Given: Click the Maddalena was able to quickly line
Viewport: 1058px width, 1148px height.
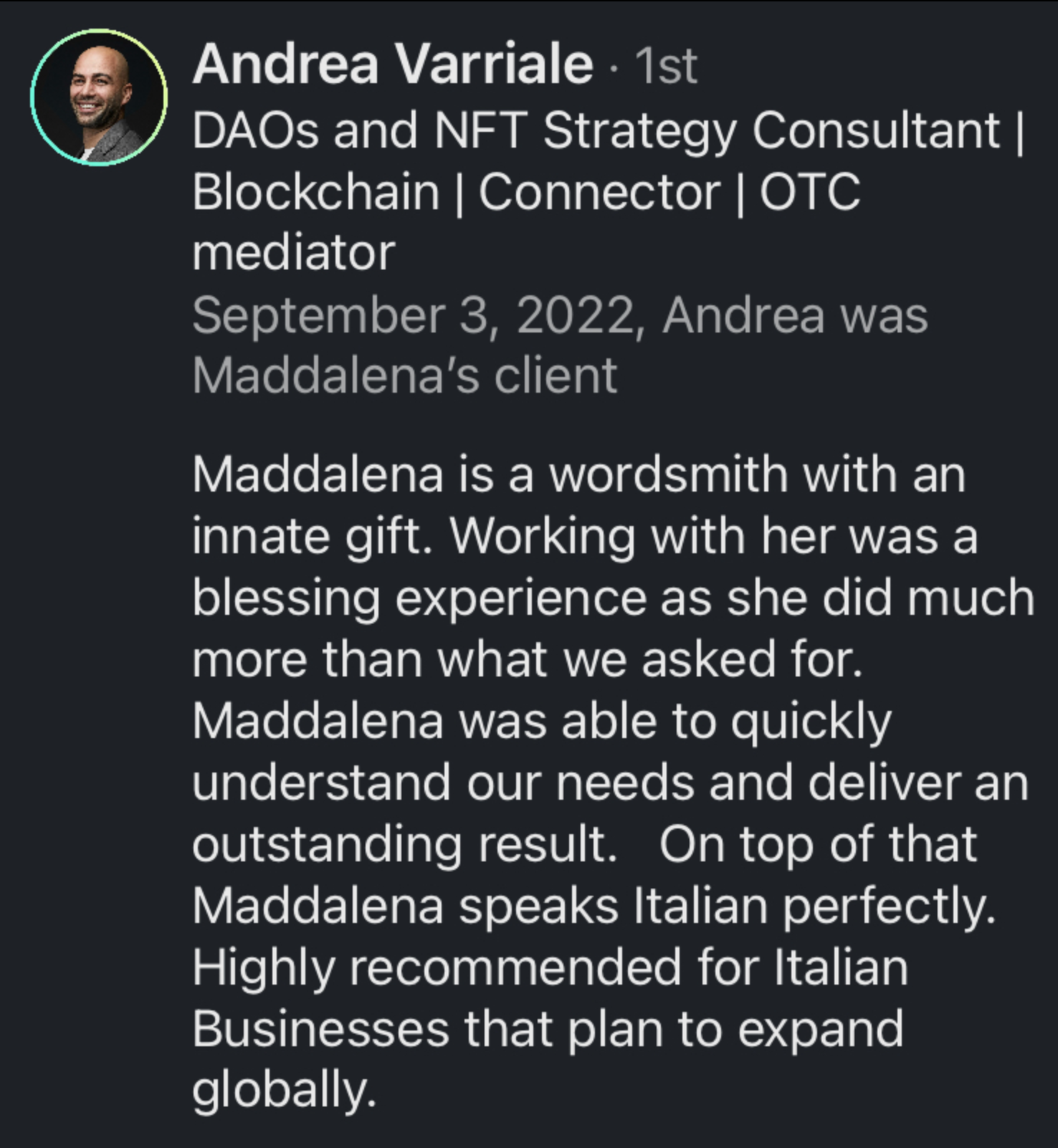Looking at the screenshot, I should (541, 721).
